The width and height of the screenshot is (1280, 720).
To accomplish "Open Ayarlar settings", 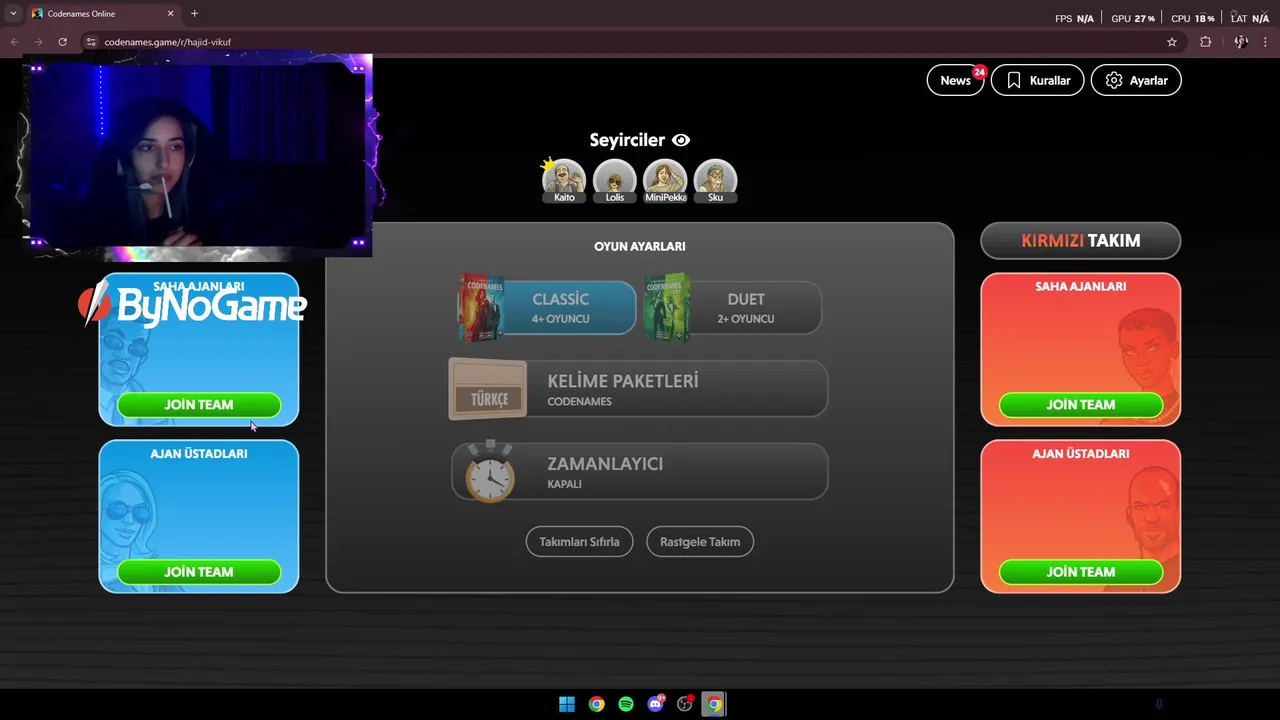I will tap(1136, 80).
